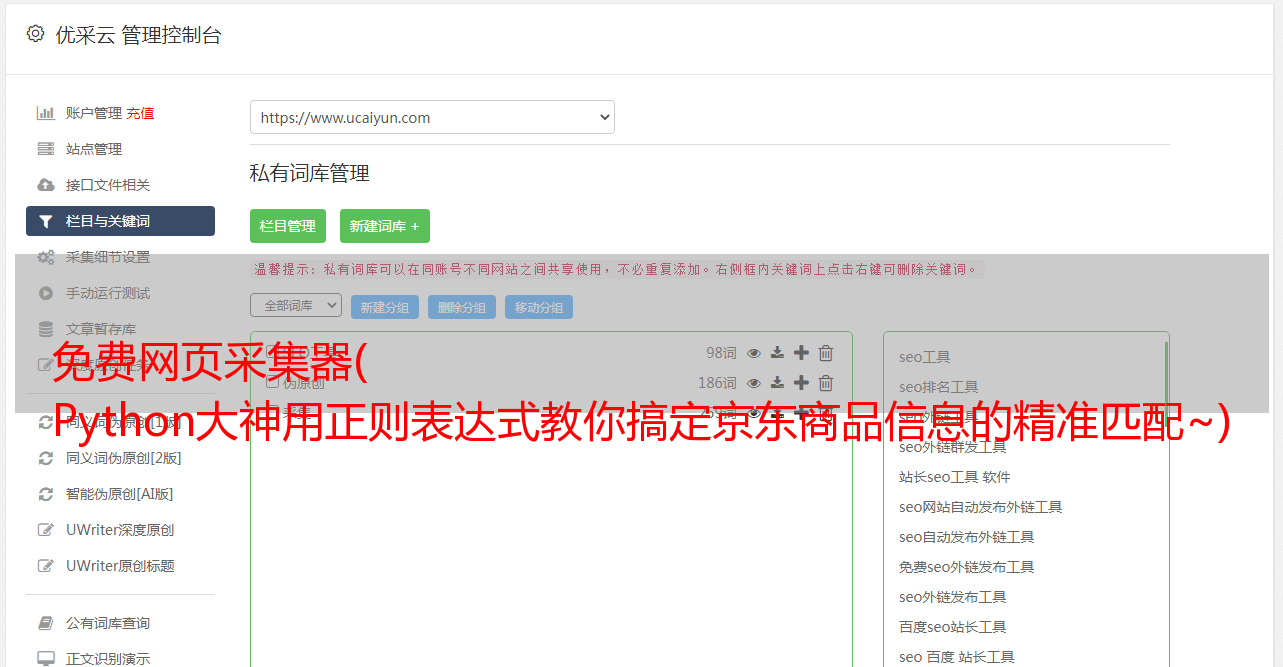1283x667 pixels.
Task: Select keyword seo排名工具
Action: [x=939, y=387]
